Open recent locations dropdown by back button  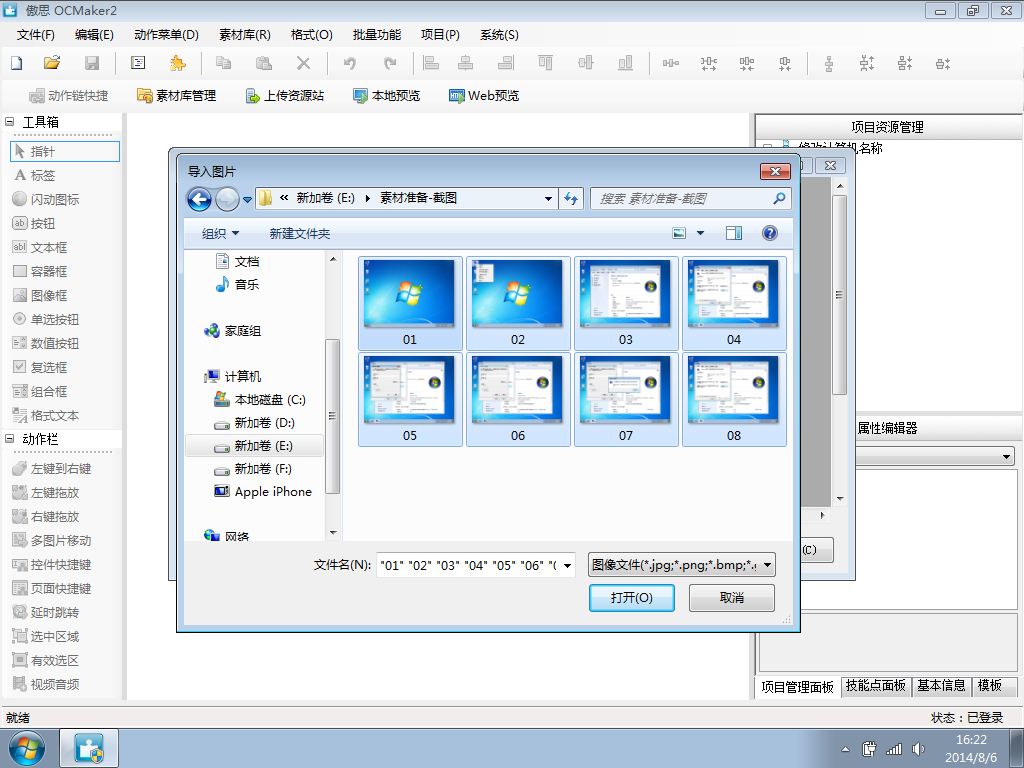248,199
